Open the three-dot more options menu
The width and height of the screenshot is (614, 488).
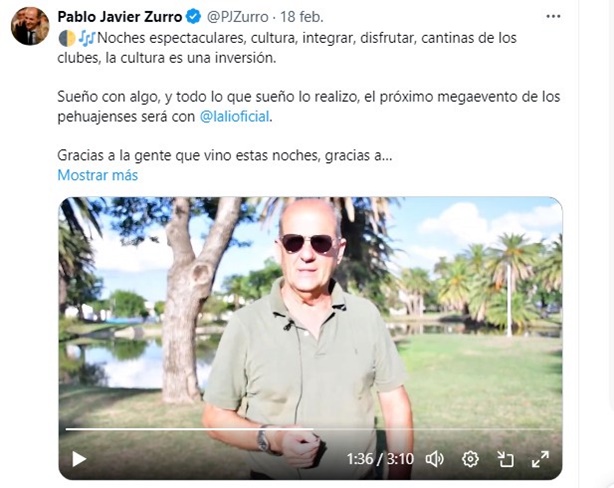553,16
